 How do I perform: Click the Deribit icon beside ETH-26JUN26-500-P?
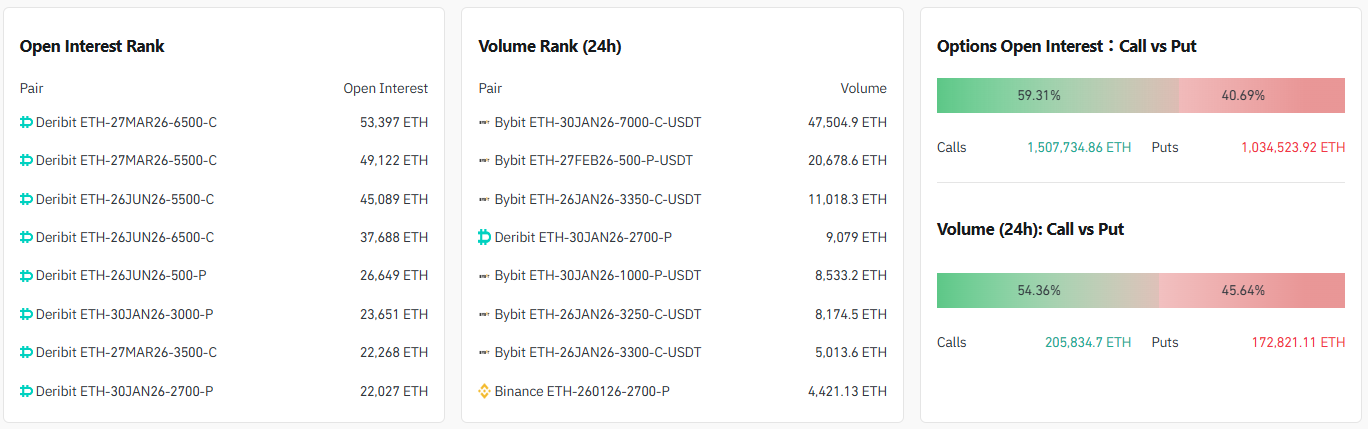tap(27, 275)
